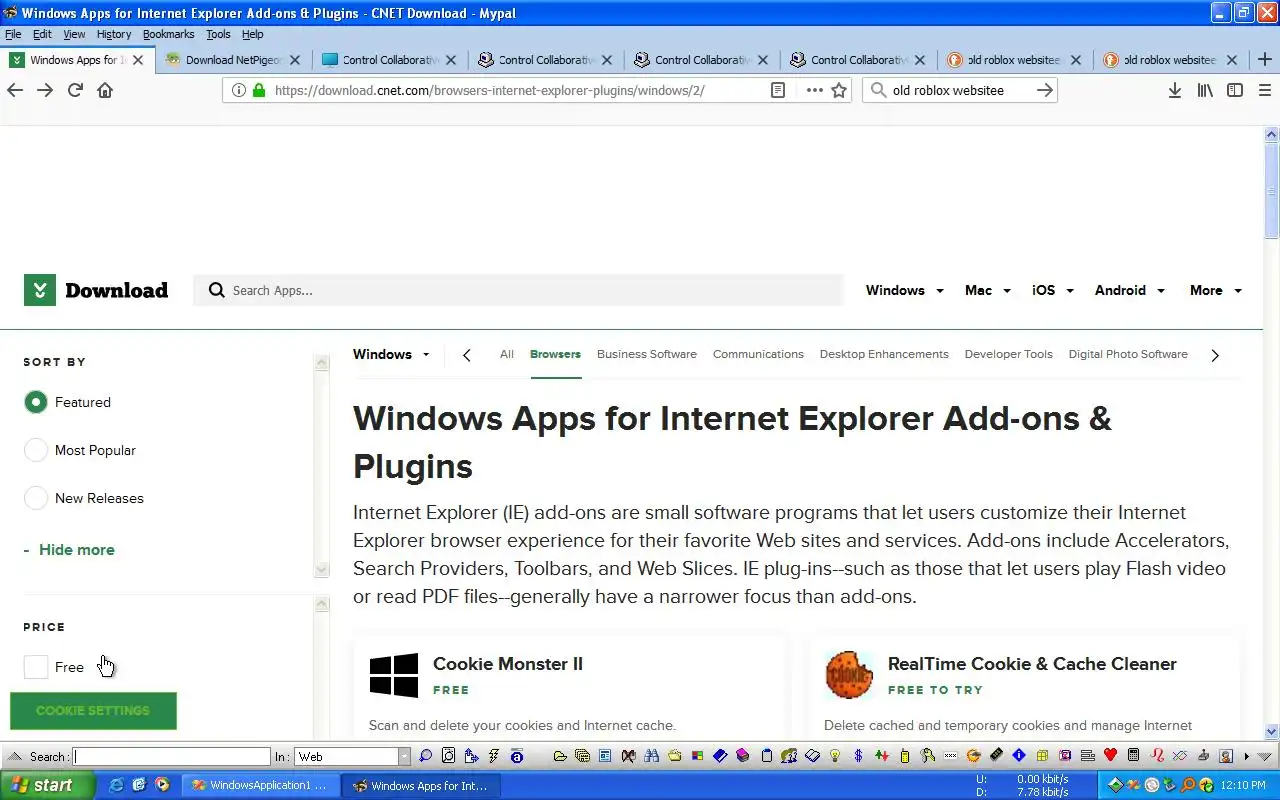
Task: Show next categories with the right chevron
Action: click(1215, 355)
